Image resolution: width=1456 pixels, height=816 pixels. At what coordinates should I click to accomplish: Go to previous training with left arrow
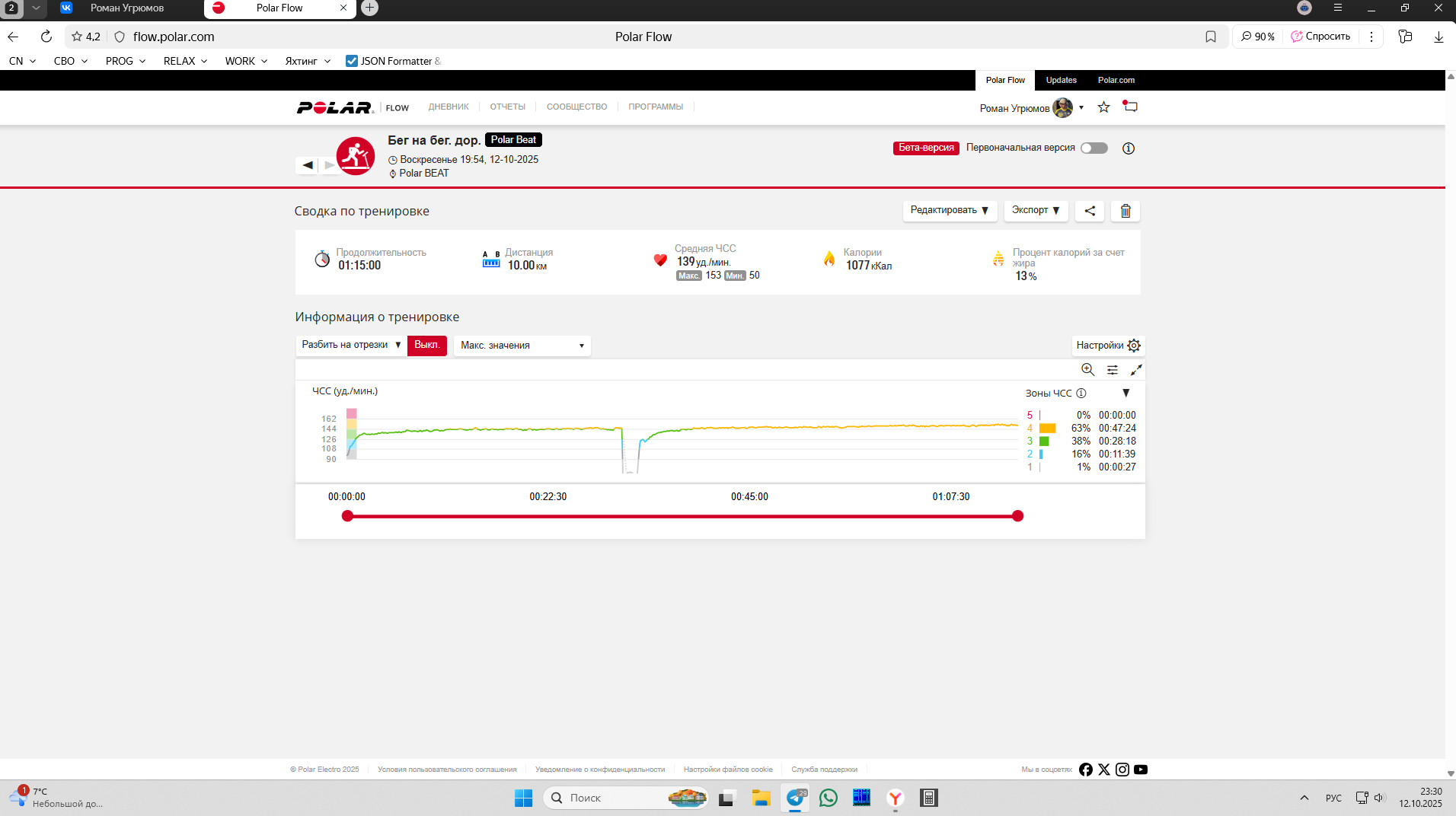click(x=308, y=165)
